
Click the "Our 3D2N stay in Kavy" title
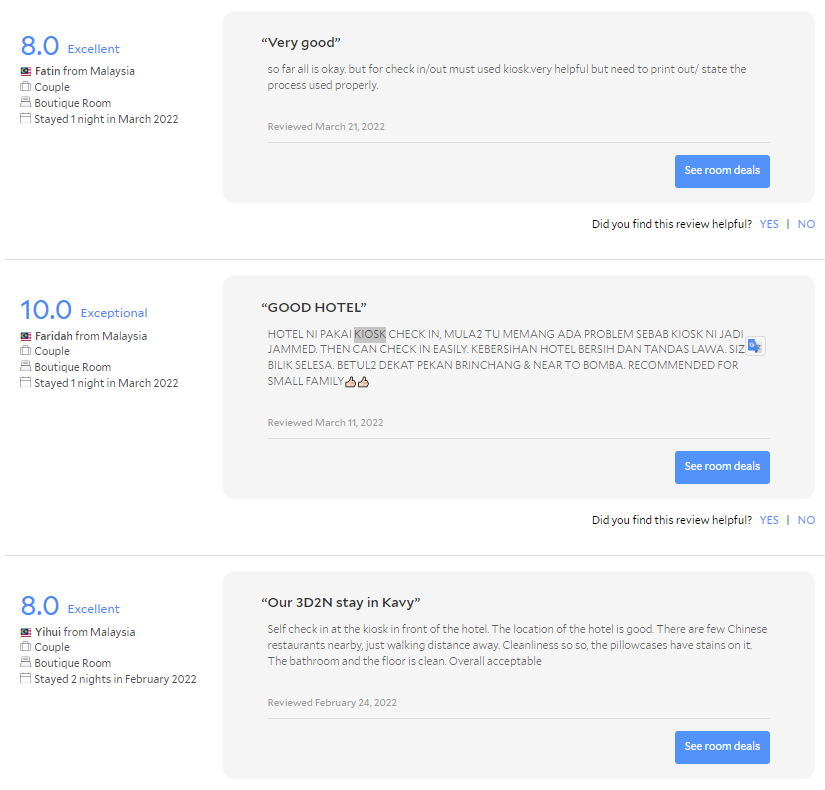(x=340, y=603)
